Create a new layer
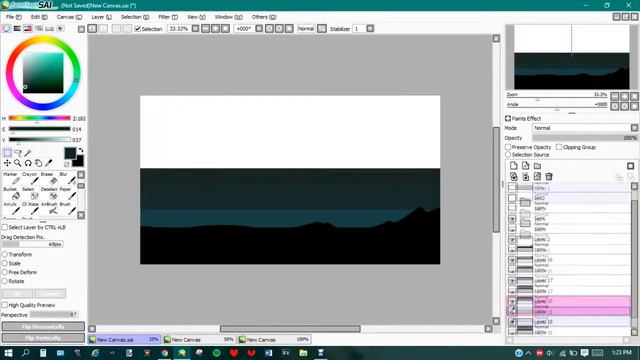The height and width of the screenshot is (360, 640). click(x=513, y=166)
